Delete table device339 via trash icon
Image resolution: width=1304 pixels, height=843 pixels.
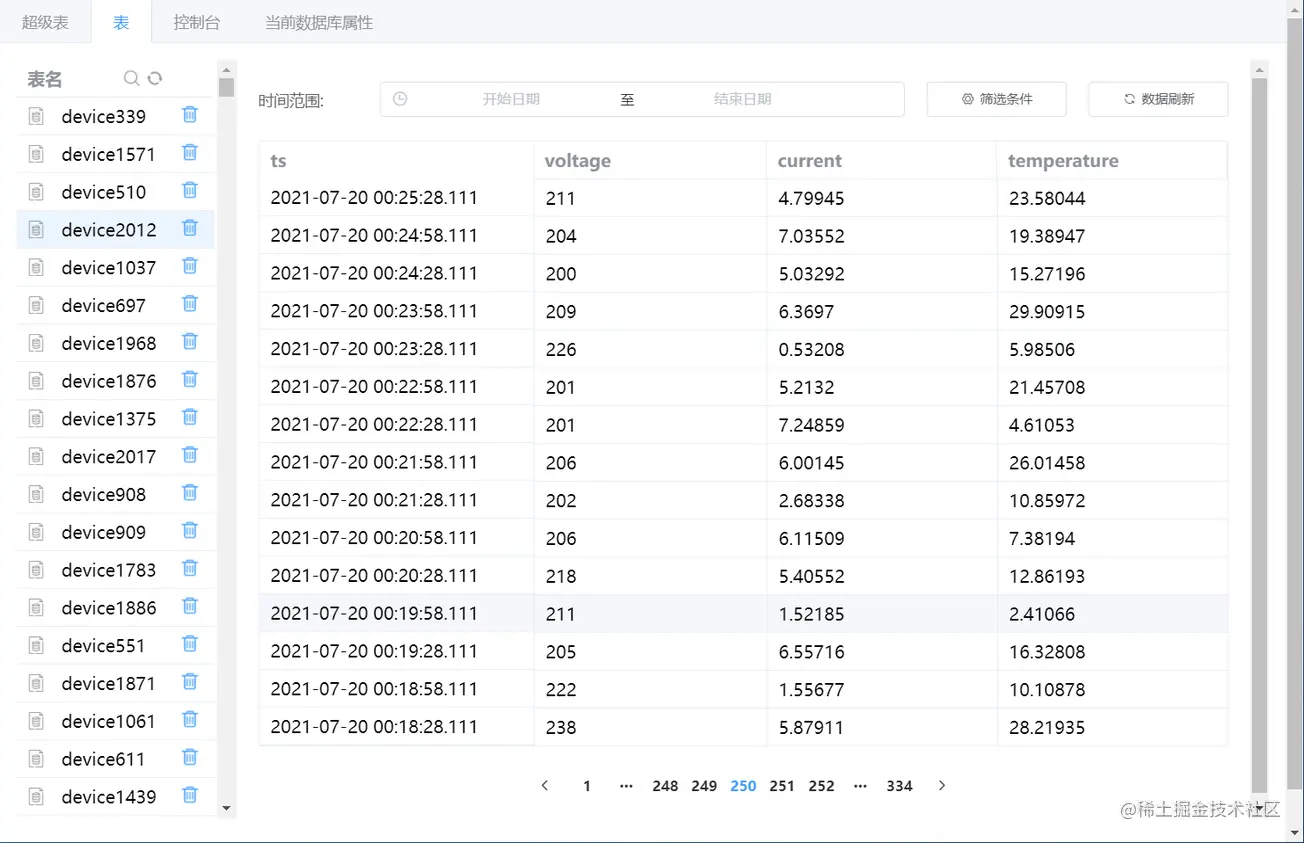coord(190,115)
